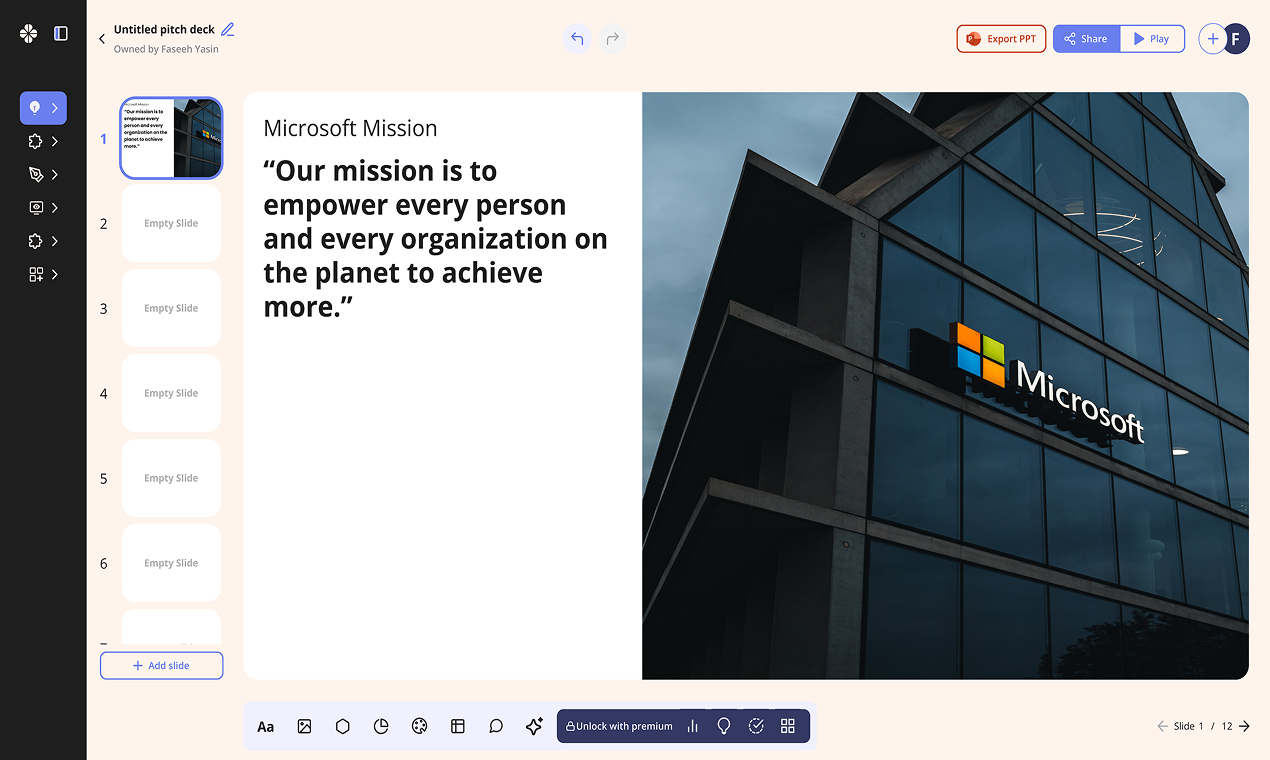Select the empty slide numbered 2
1270x760 pixels.
pyautogui.click(x=171, y=223)
